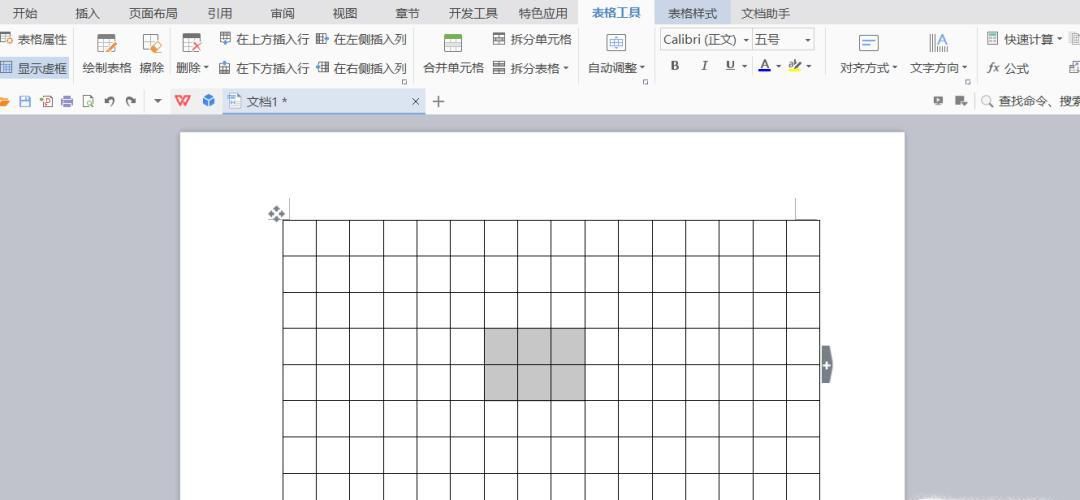Expand underline style arrow
Screen dimensions: 1080x500
click(x=747, y=66)
